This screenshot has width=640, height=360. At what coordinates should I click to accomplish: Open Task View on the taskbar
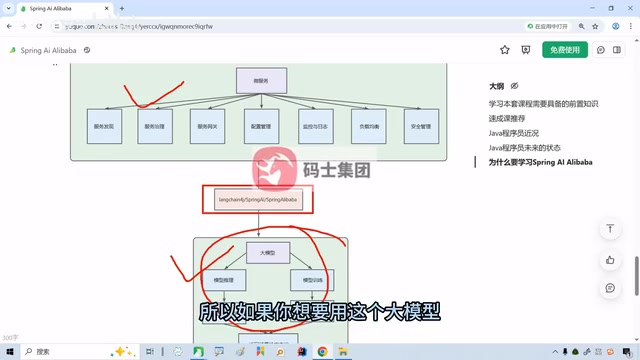tap(150, 351)
